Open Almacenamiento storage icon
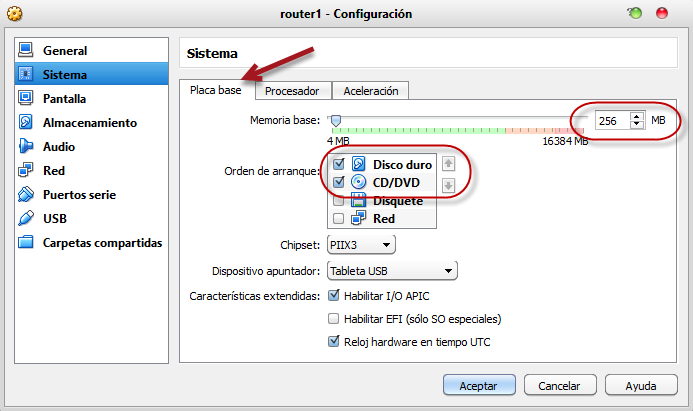 coord(27,122)
